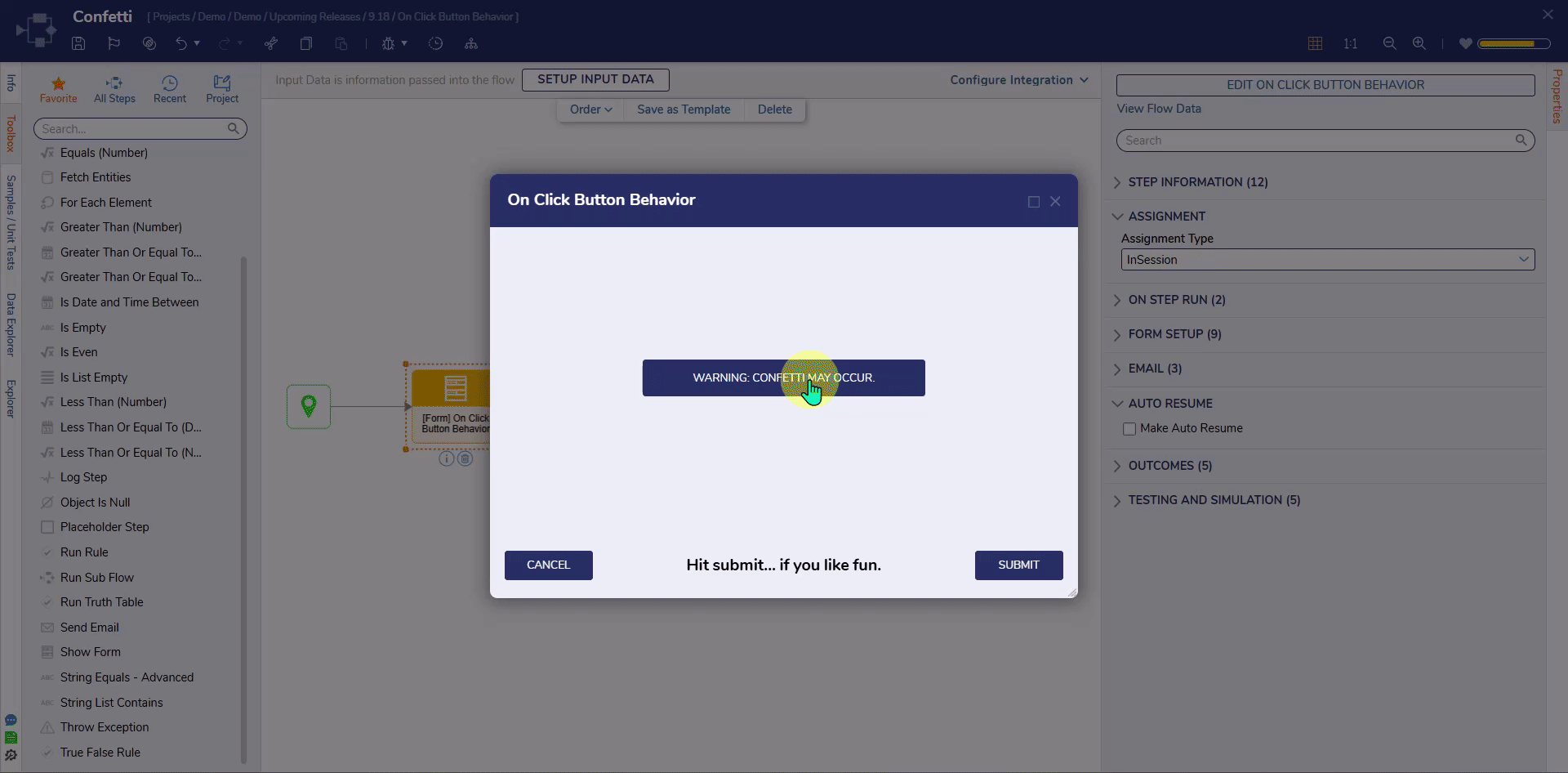
Task: Click the Zoom in magnifier
Action: point(1419,43)
